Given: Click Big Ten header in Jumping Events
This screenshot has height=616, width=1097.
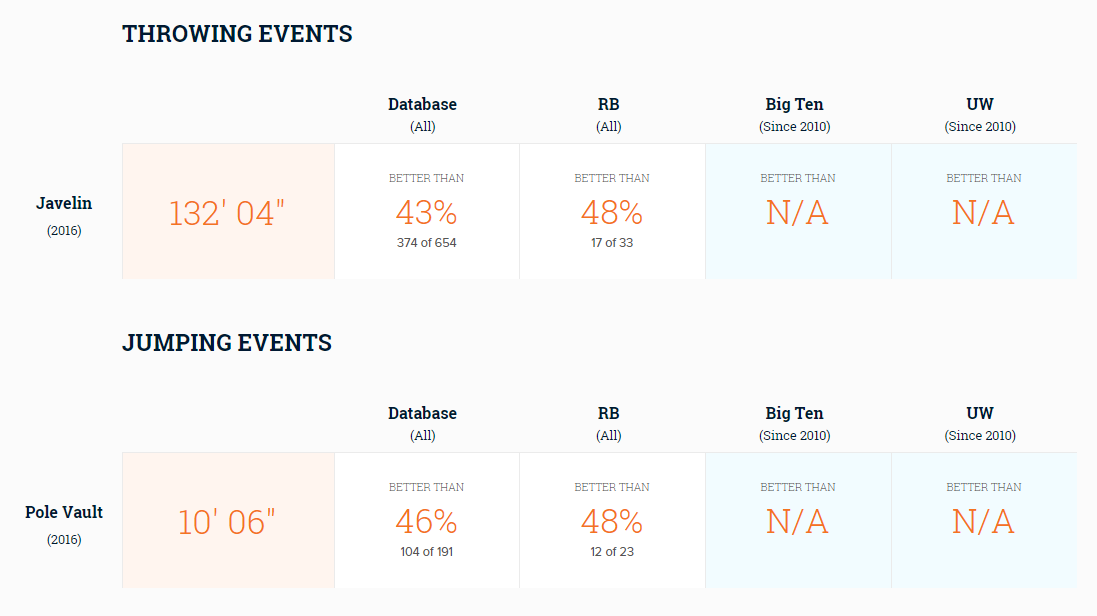Looking at the screenshot, I should point(795,424).
